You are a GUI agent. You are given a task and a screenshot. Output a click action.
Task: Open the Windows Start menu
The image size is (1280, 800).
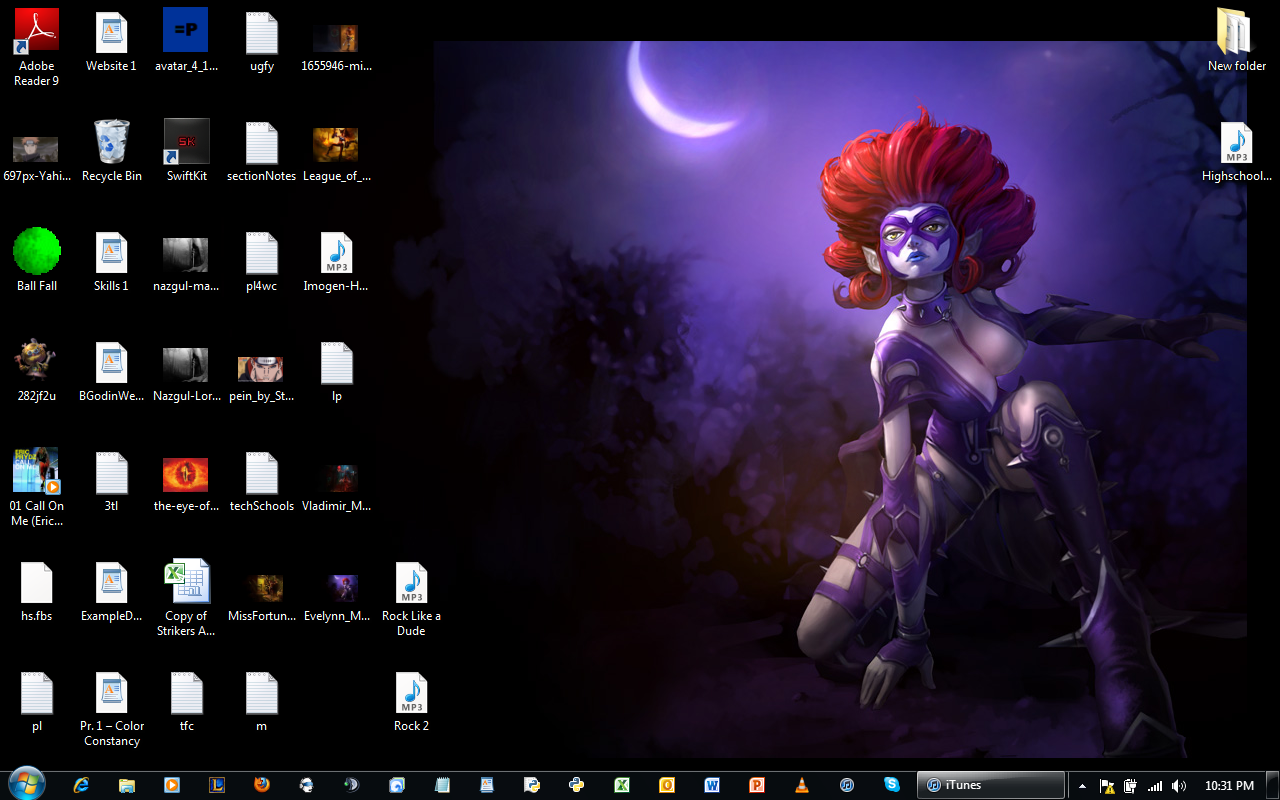pos(26,784)
